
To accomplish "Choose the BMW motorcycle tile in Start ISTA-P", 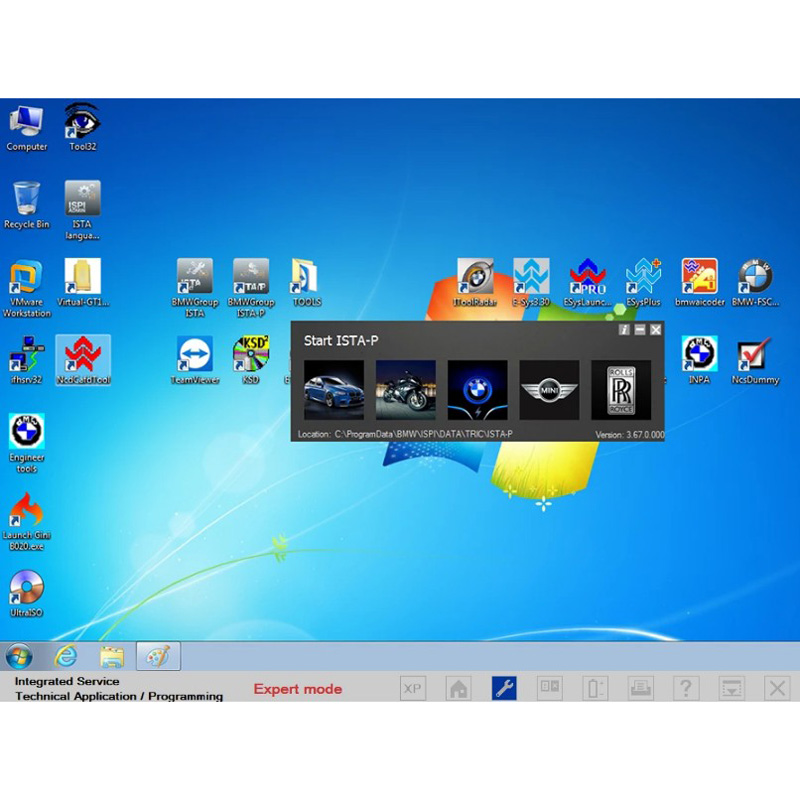I will pos(406,390).
